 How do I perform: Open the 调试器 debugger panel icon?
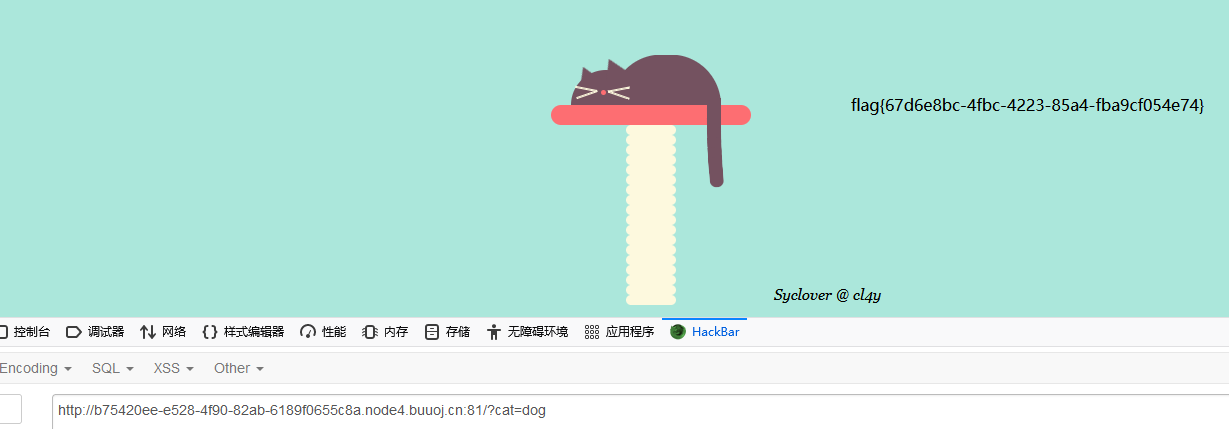pyautogui.click(x=73, y=332)
